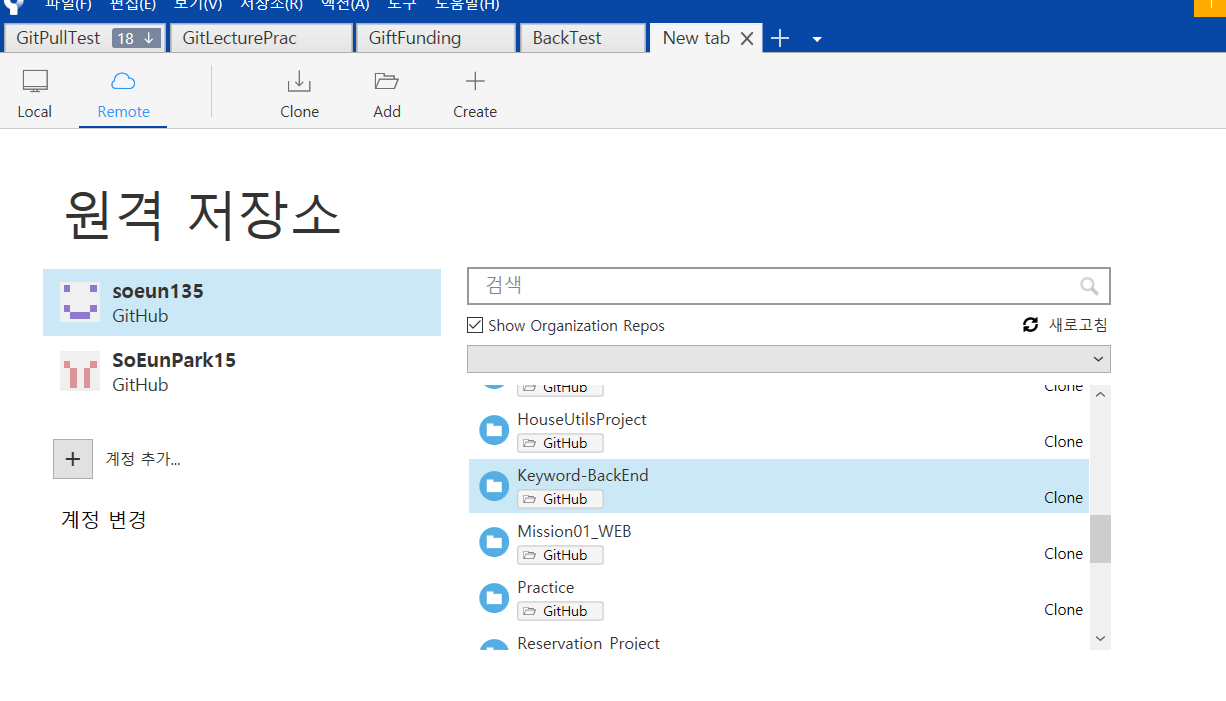Click the Add folder toolbar icon
The image size is (1226, 701).
coord(386,82)
